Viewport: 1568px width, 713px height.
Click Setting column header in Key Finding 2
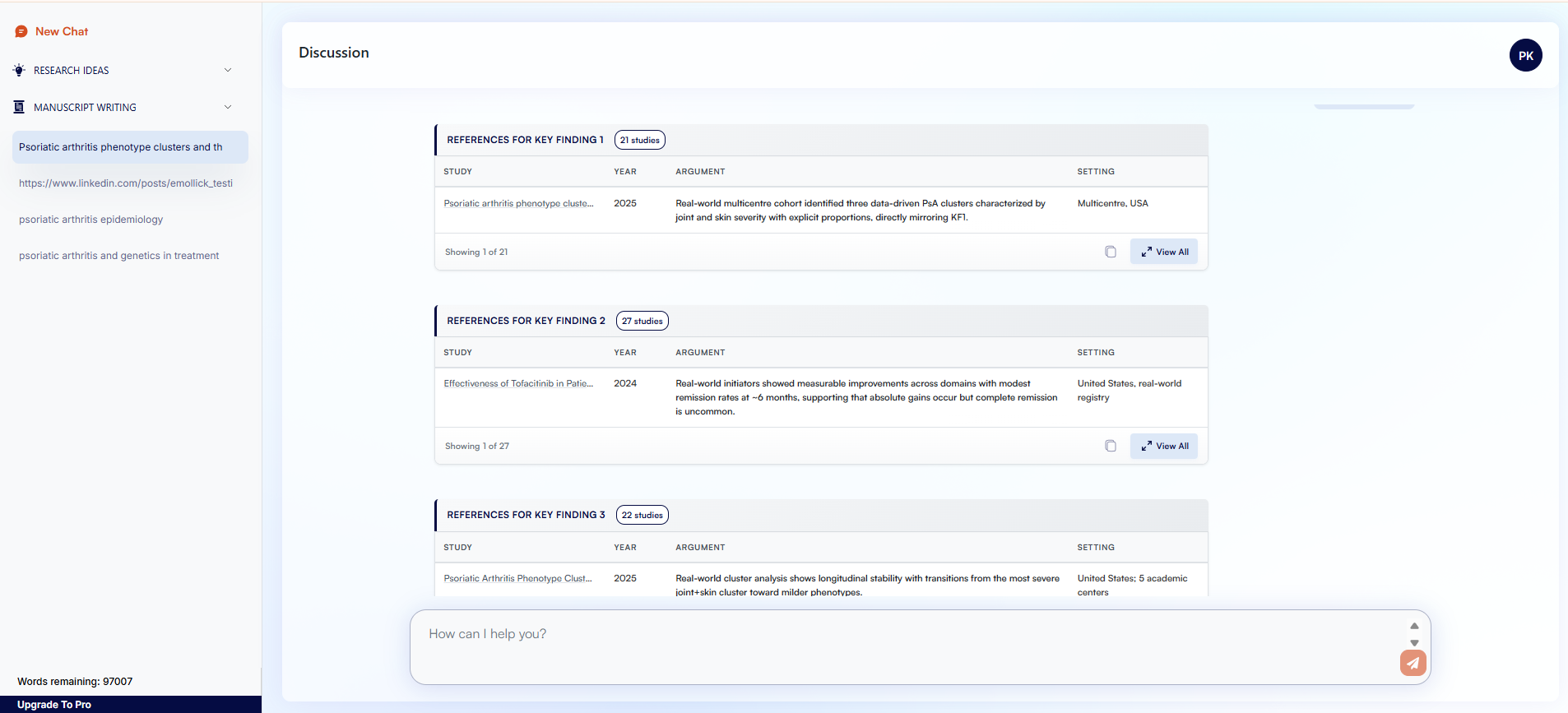[x=1096, y=352]
